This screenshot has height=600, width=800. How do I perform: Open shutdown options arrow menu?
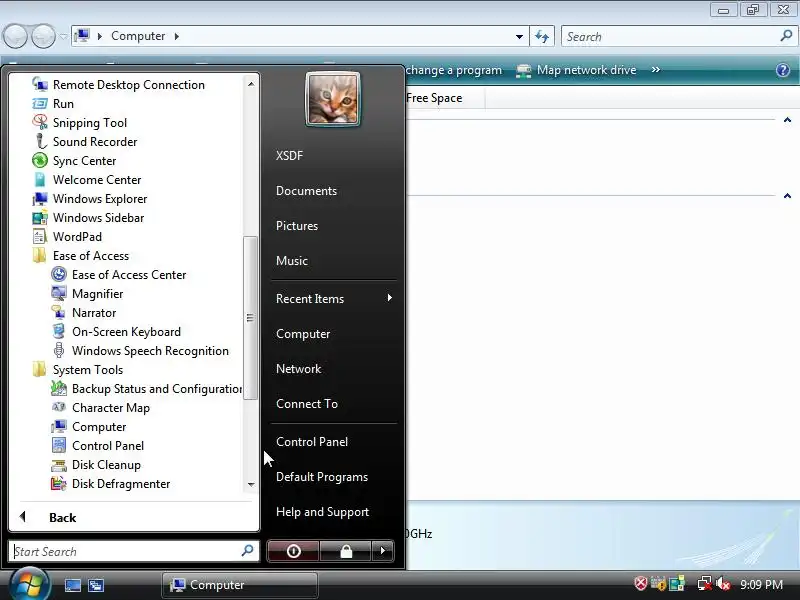point(383,551)
